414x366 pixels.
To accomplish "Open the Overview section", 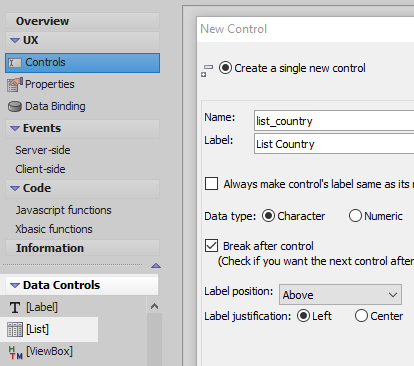I will [82, 21].
